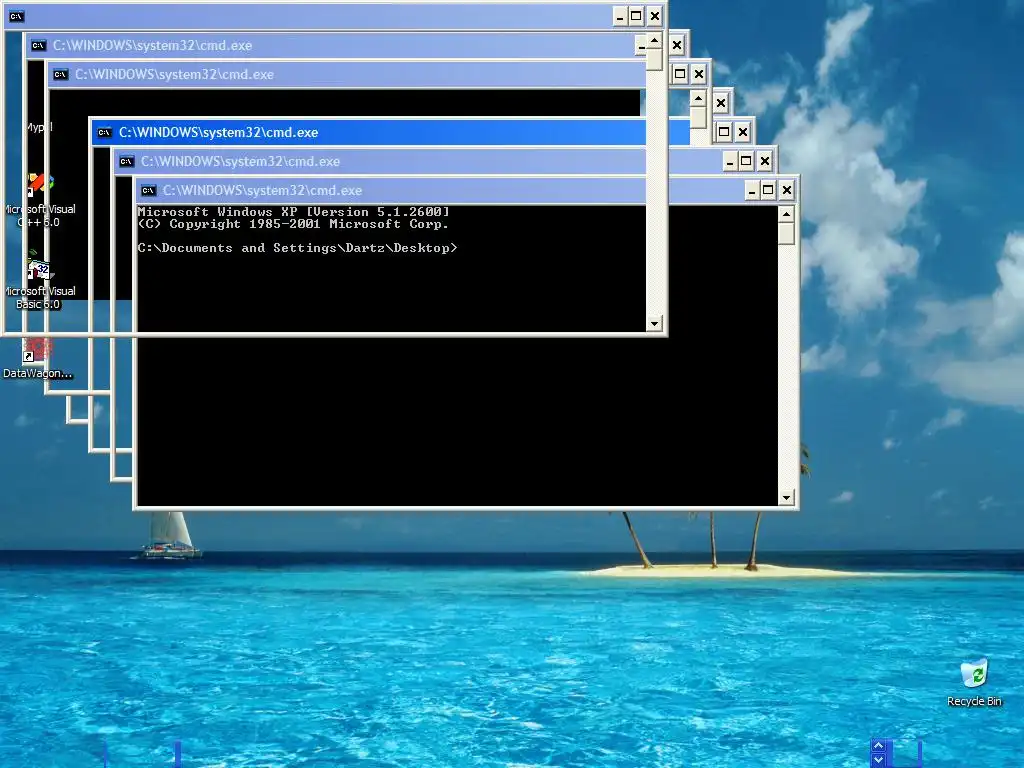Screen dimensions: 1024x768
Task: Select the Microsoft Visual Basic 6.0 shortcut
Action: tap(39, 281)
